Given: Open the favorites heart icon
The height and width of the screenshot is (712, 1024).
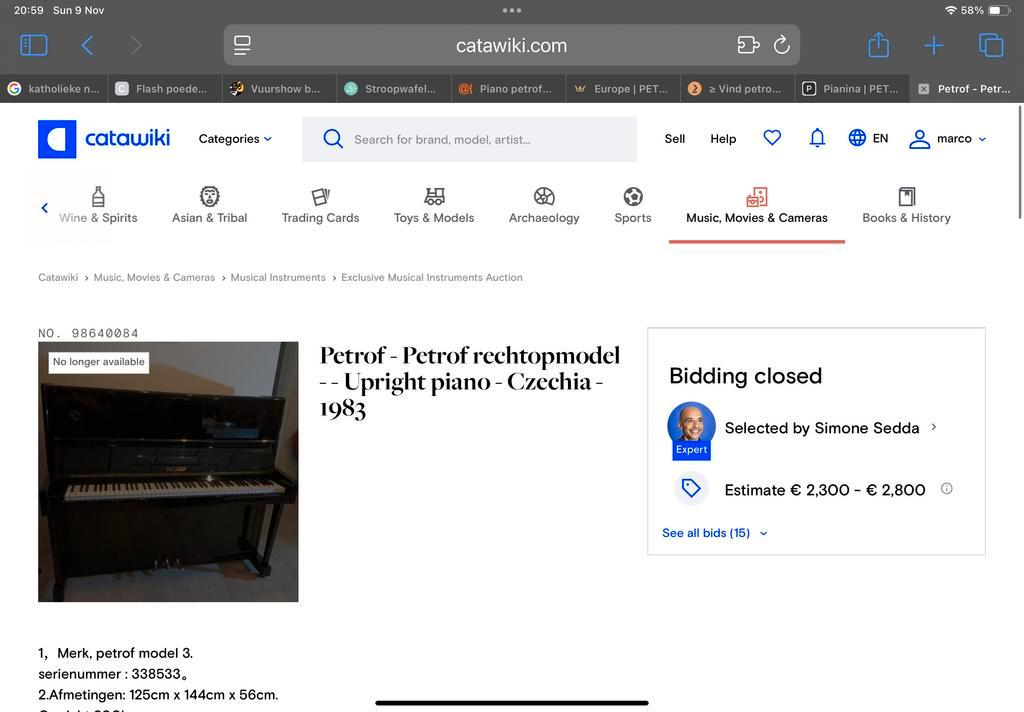Looking at the screenshot, I should [x=772, y=138].
